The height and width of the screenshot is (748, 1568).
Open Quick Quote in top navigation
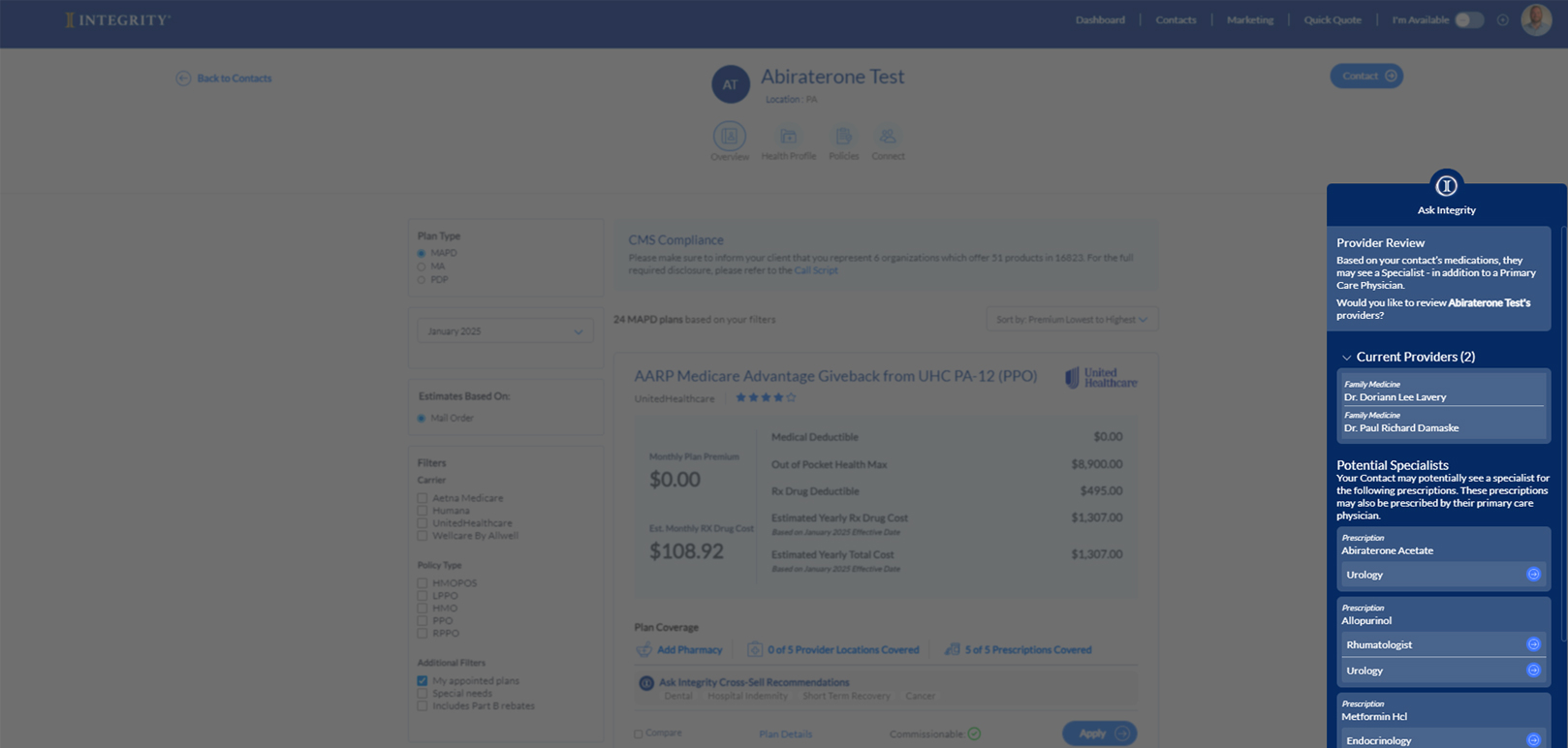click(x=1333, y=19)
